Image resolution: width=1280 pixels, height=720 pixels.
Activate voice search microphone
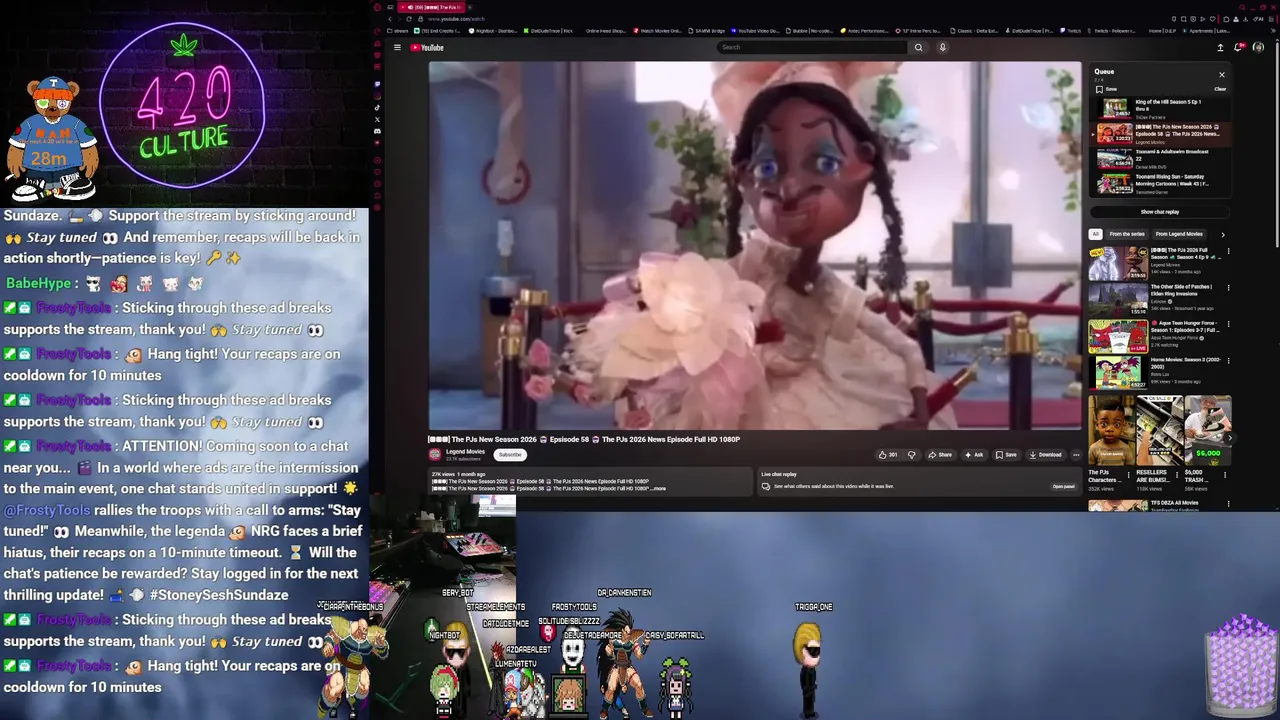click(x=942, y=47)
